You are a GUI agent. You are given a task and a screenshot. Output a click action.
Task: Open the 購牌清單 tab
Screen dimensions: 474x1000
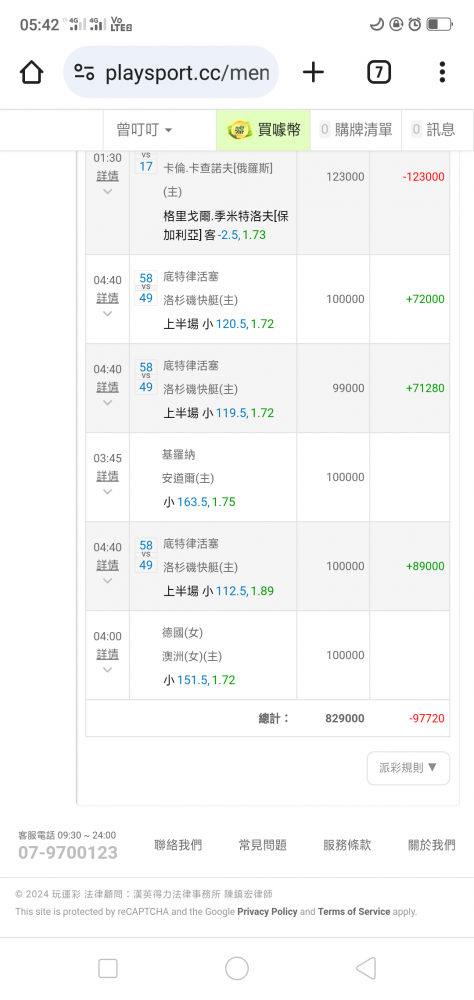tap(356, 130)
